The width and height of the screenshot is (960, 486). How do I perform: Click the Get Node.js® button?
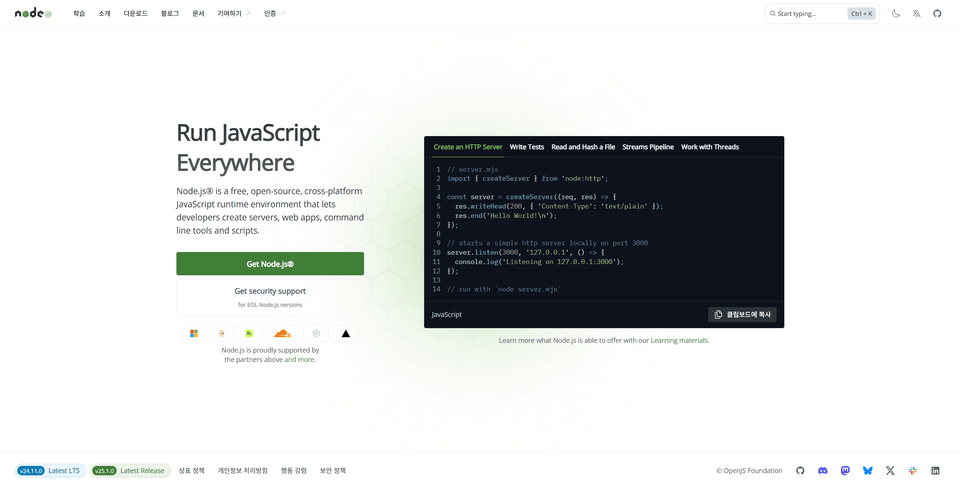(x=270, y=264)
